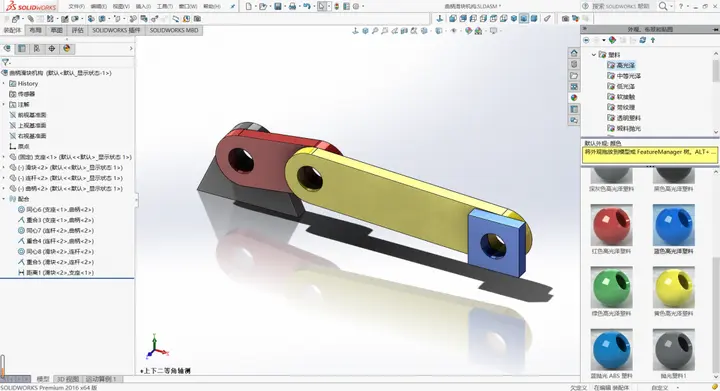Open the ConfigurationManager tab icon
The height and width of the screenshot is (391, 720).
(37, 49)
